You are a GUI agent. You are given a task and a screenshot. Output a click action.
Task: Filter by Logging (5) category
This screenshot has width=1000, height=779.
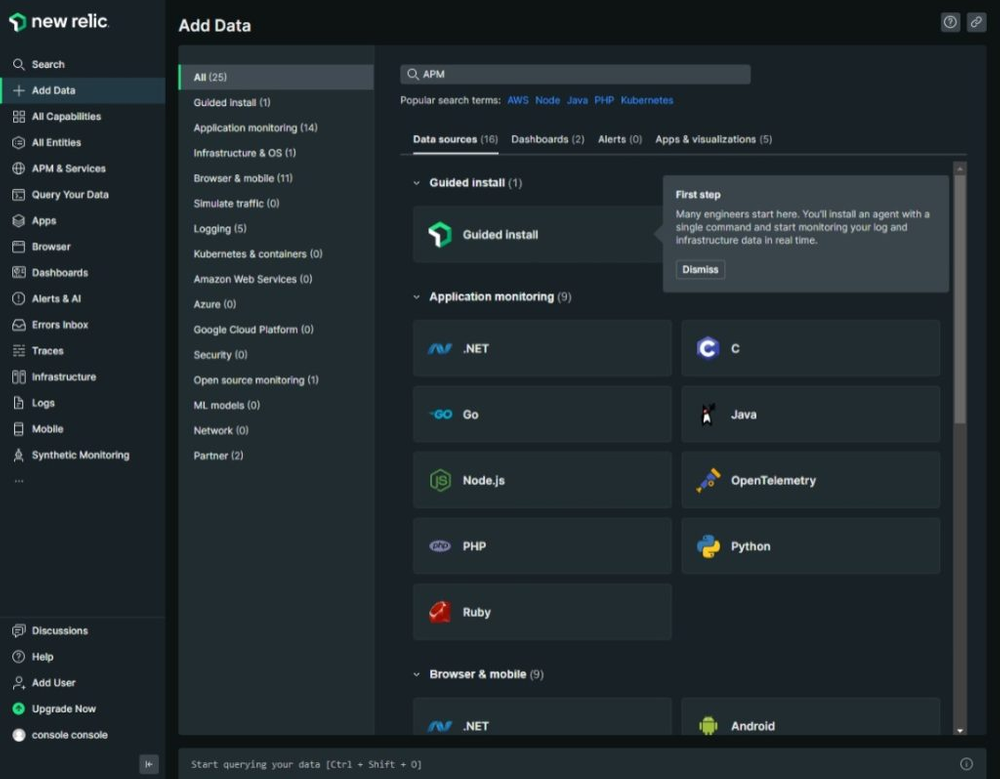point(220,229)
